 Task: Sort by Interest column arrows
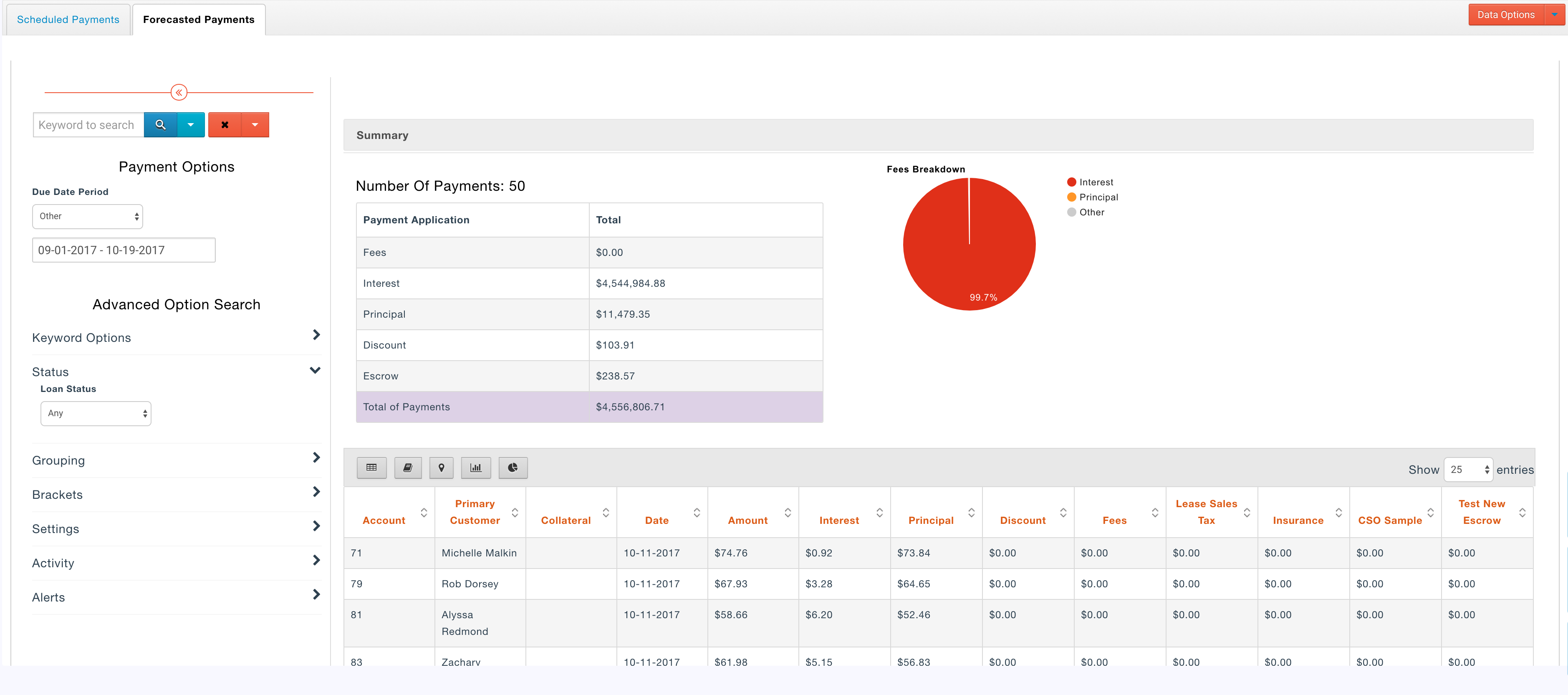tap(879, 513)
